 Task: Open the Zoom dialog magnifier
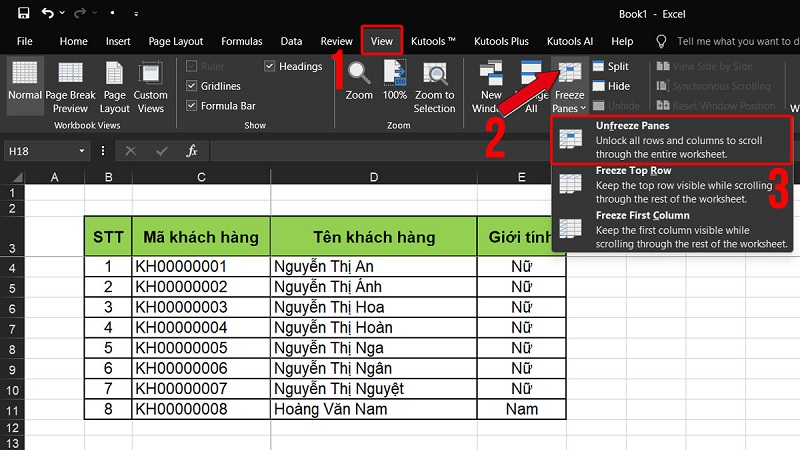[359, 81]
